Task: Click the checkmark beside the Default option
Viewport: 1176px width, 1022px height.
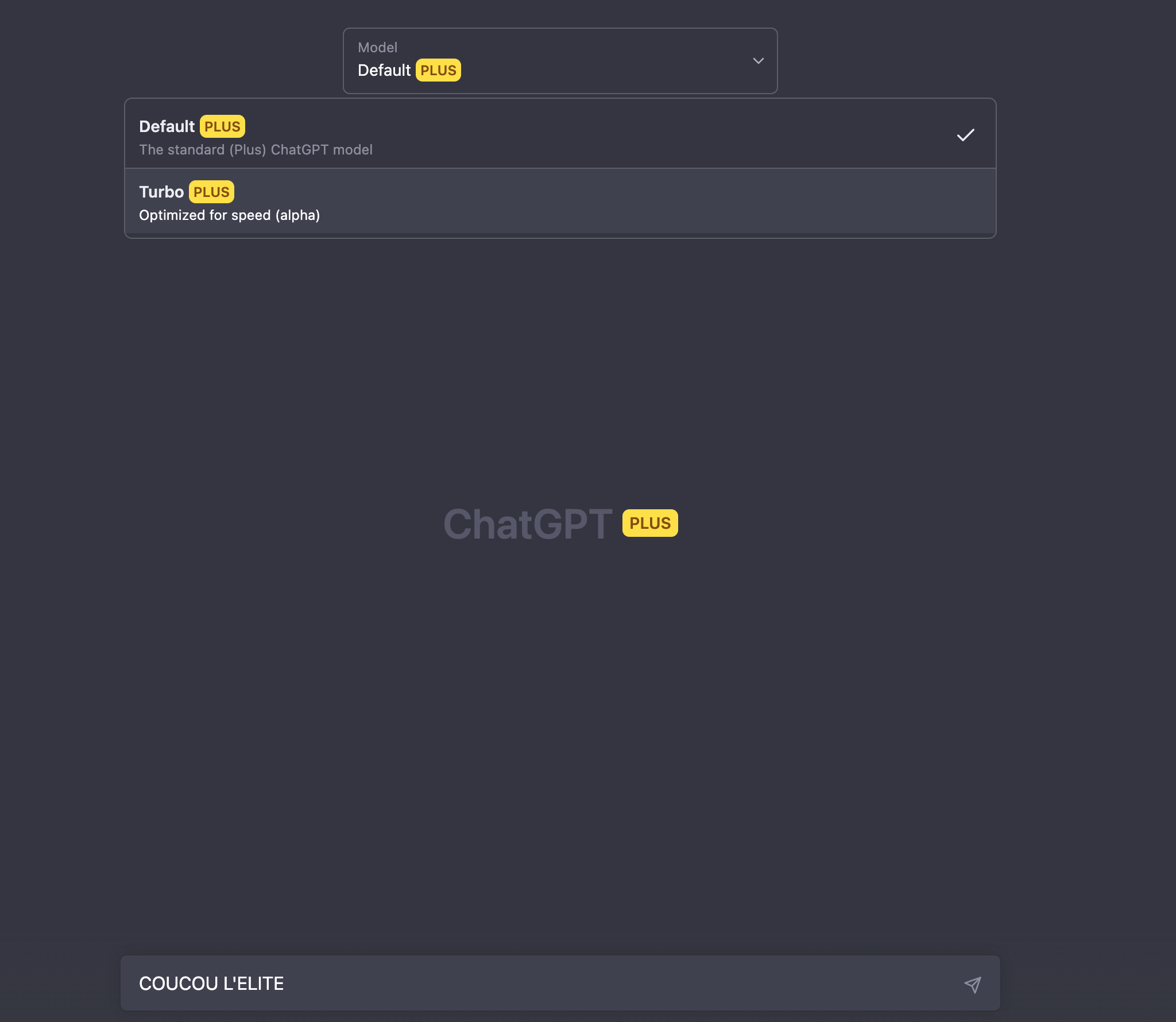Action: (965, 135)
